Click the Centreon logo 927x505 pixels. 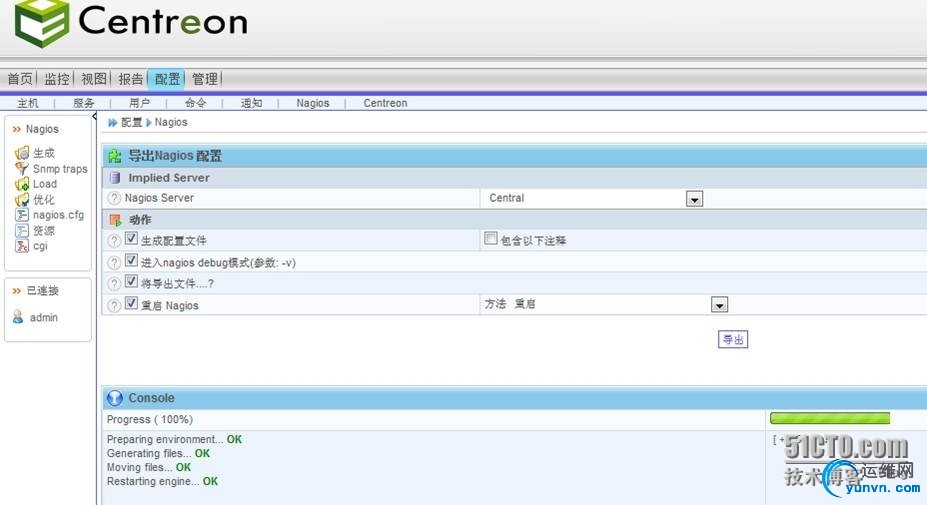(131, 22)
